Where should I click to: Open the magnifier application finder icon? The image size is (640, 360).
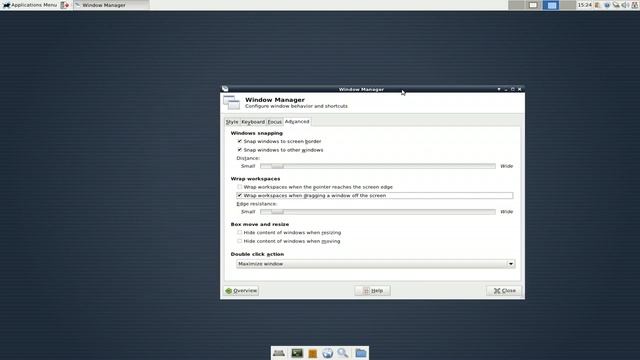coord(343,353)
